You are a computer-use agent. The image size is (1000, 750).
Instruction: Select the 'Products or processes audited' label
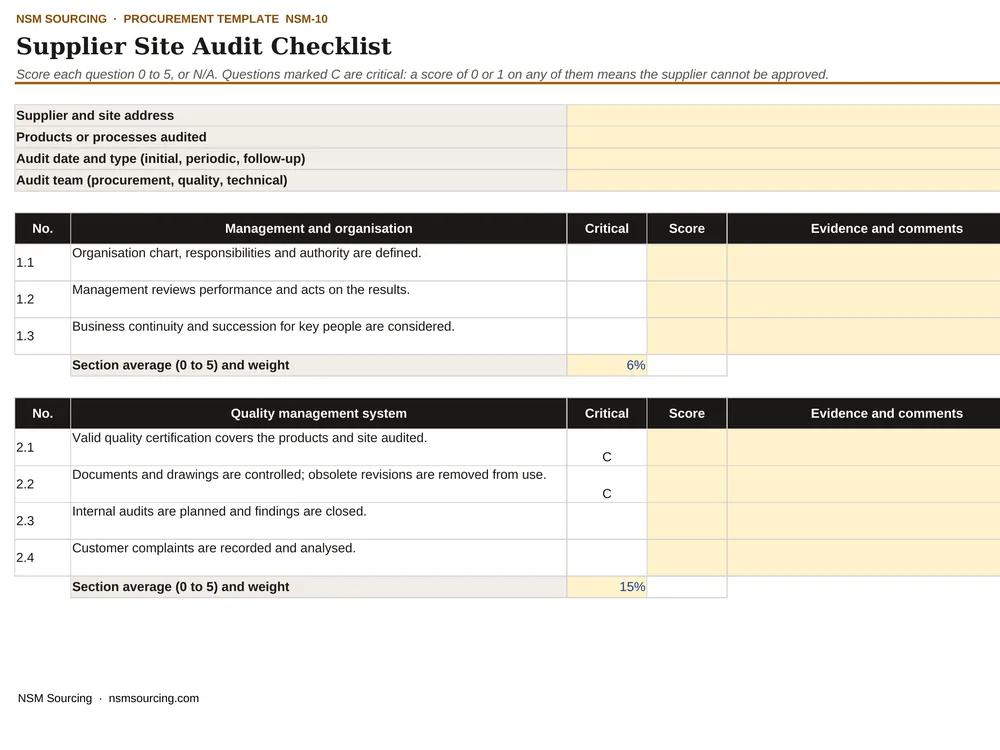111,137
